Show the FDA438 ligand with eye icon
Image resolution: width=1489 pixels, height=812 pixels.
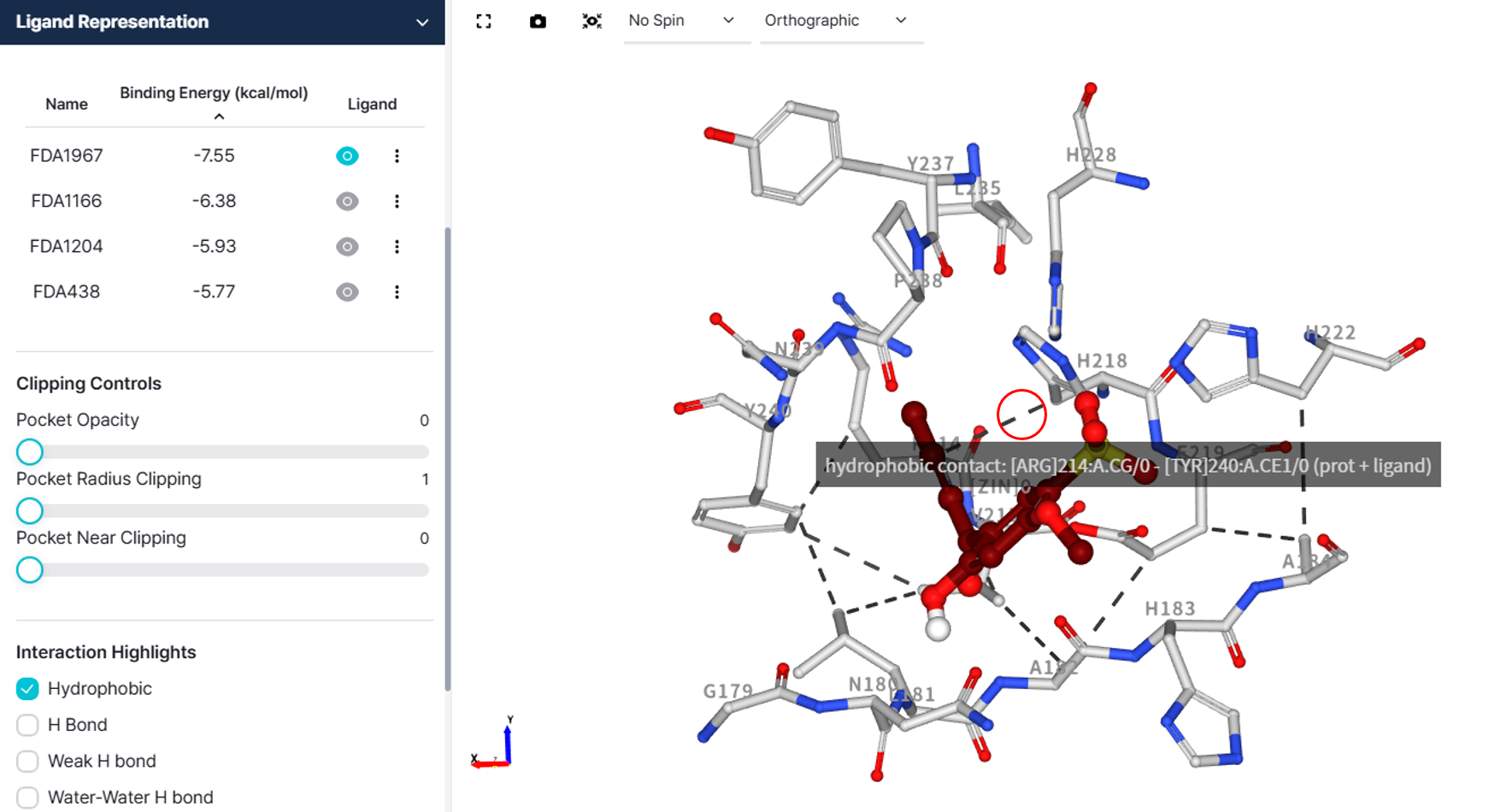pos(347,291)
